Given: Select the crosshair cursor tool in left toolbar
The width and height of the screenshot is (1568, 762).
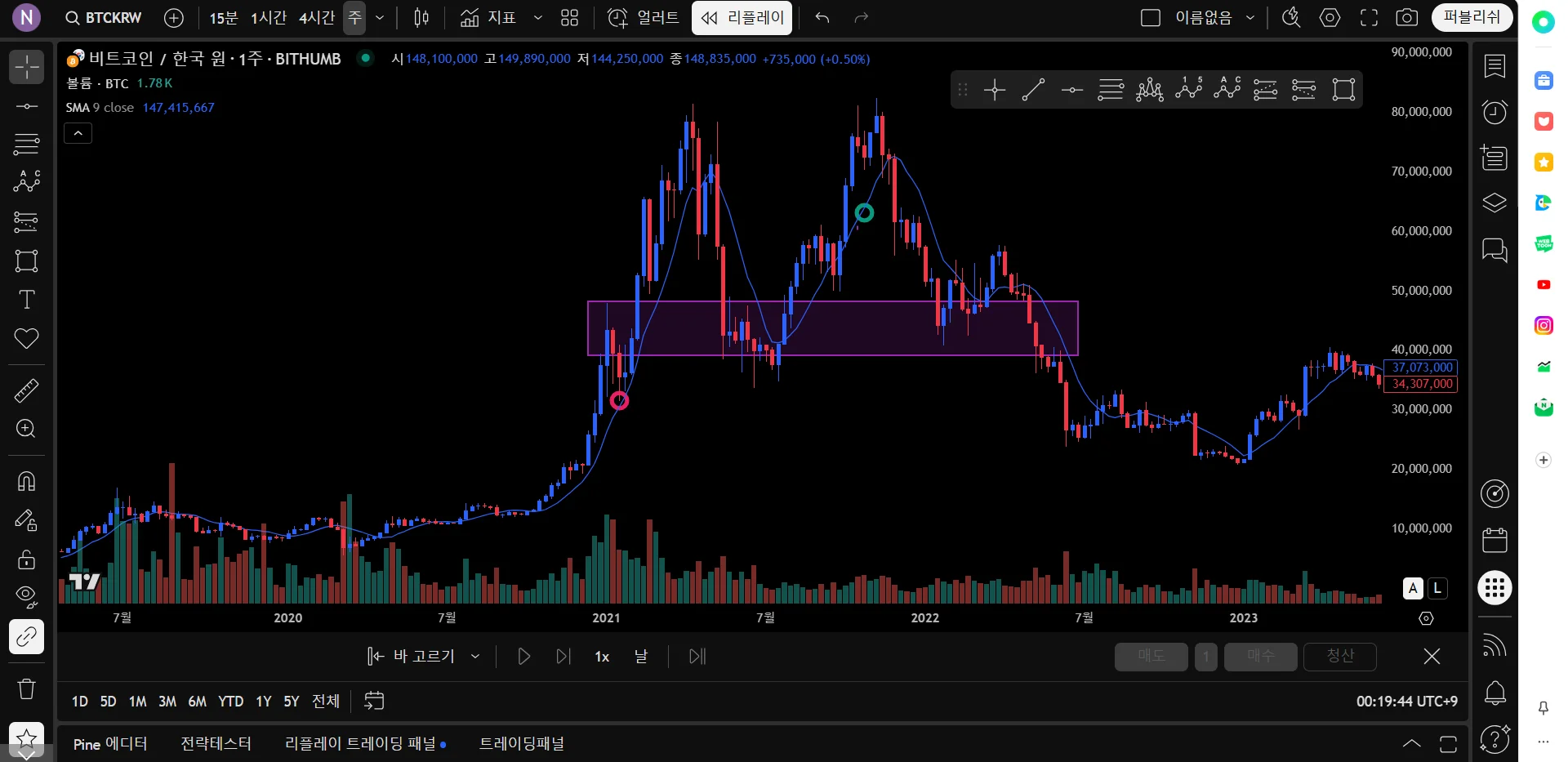Looking at the screenshot, I should 26,67.
